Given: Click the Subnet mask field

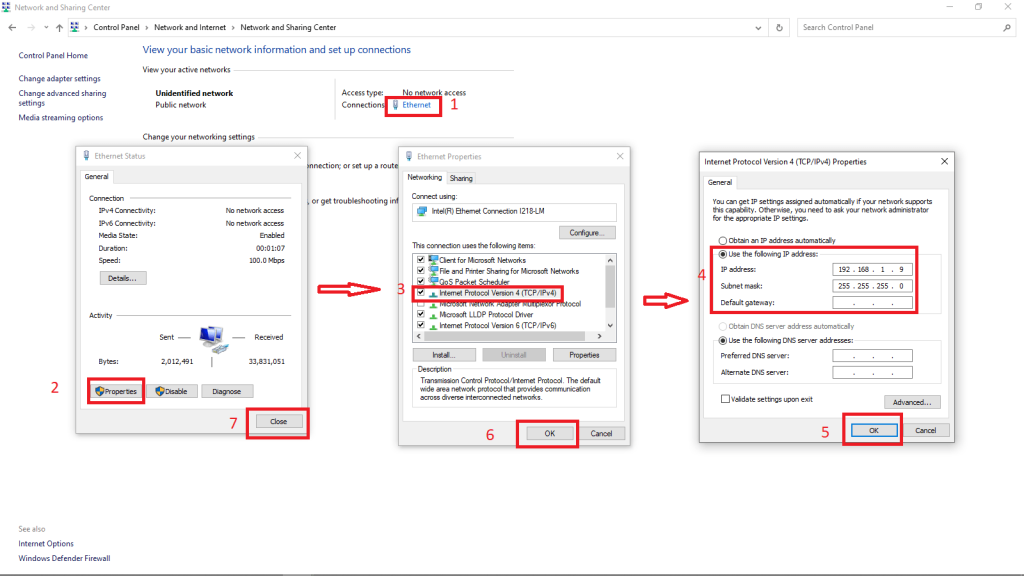Looking at the screenshot, I should click(x=872, y=286).
